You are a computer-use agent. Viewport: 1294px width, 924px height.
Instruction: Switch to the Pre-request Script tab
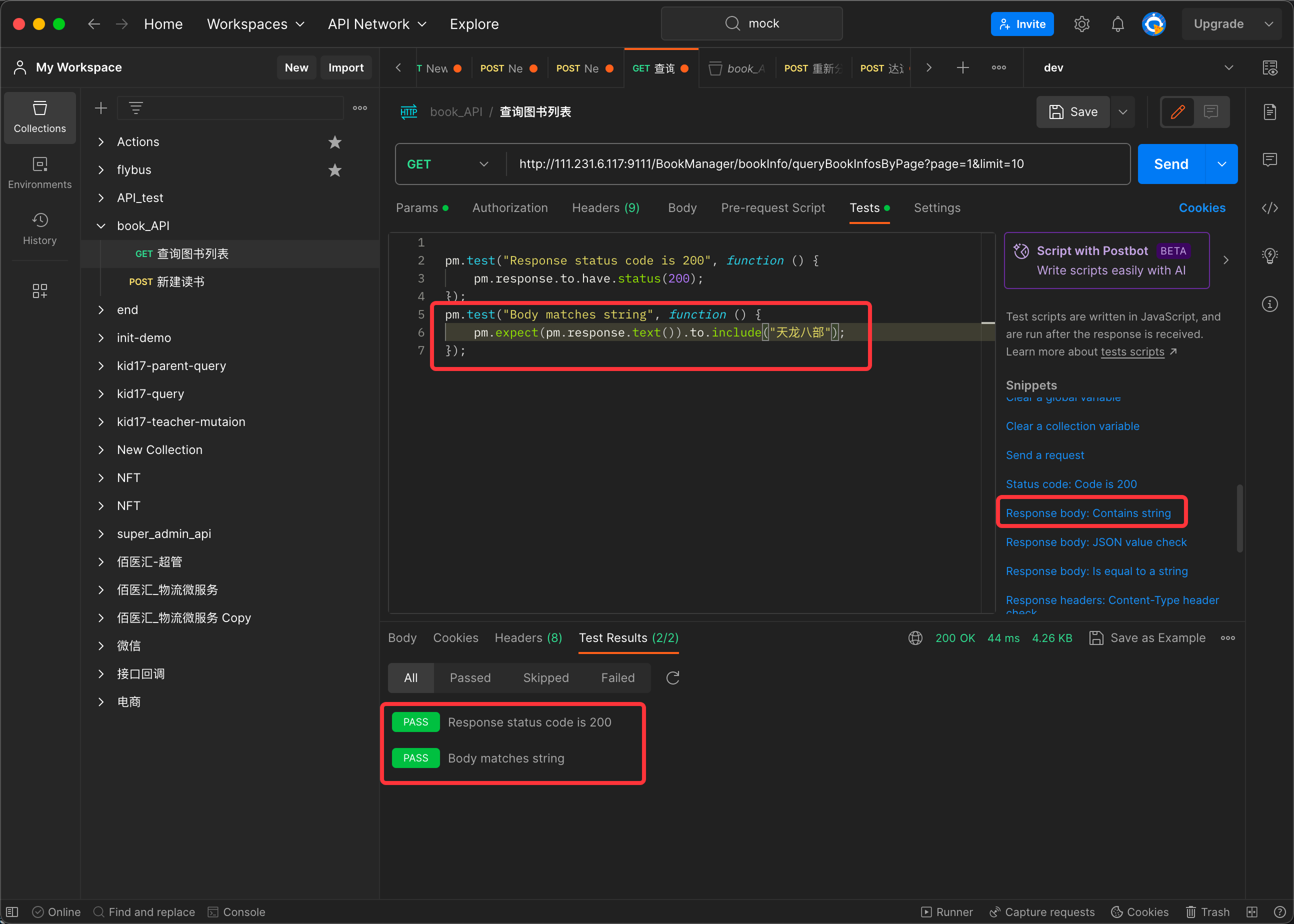coord(772,208)
